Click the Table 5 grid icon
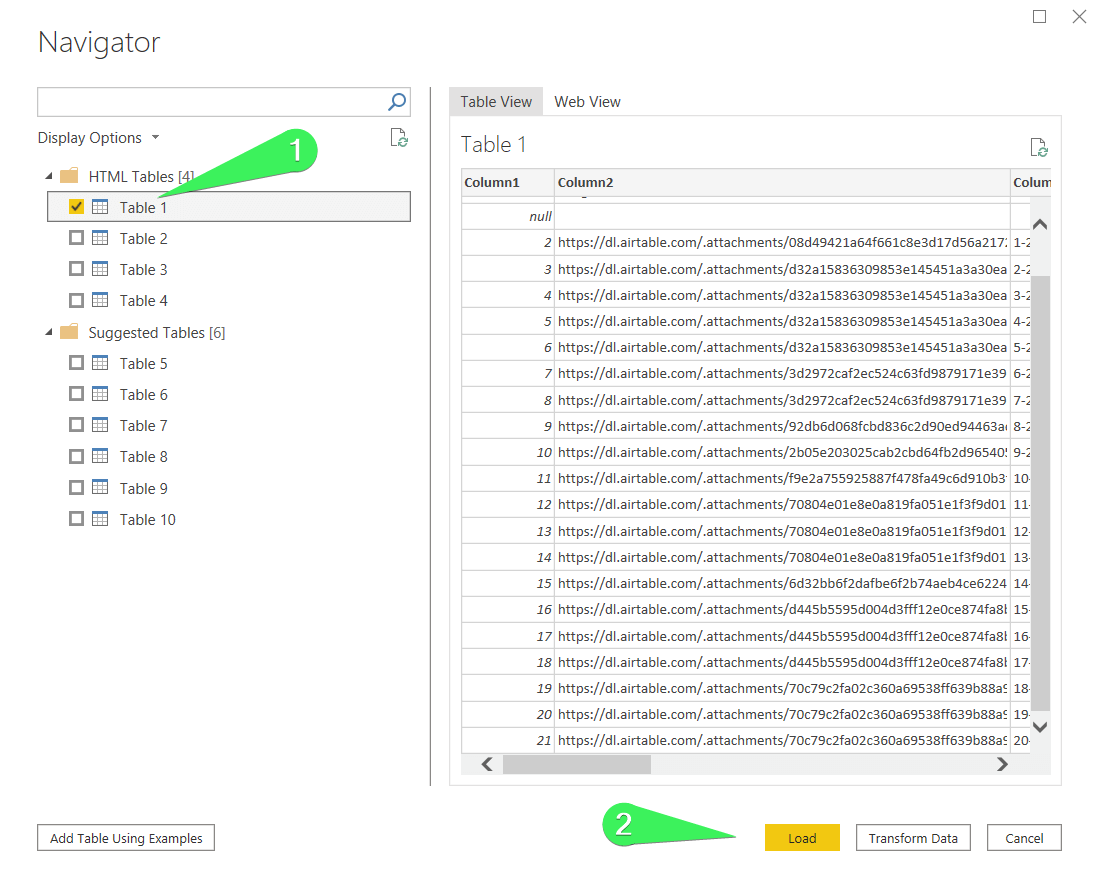The image size is (1099, 874). tap(100, 363)
